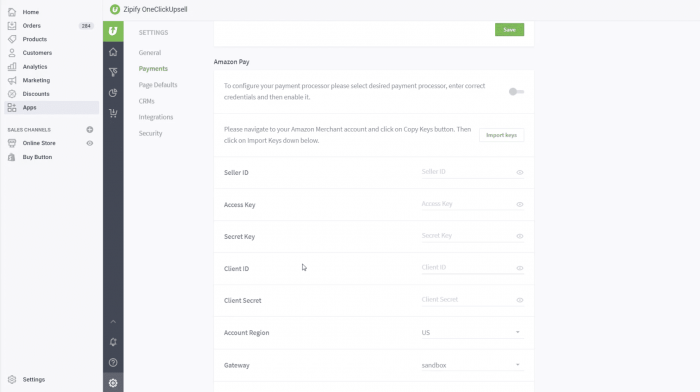Enable the Amazon Pay processor toggle
Screen dimensions: 700x392
[516, 92]
